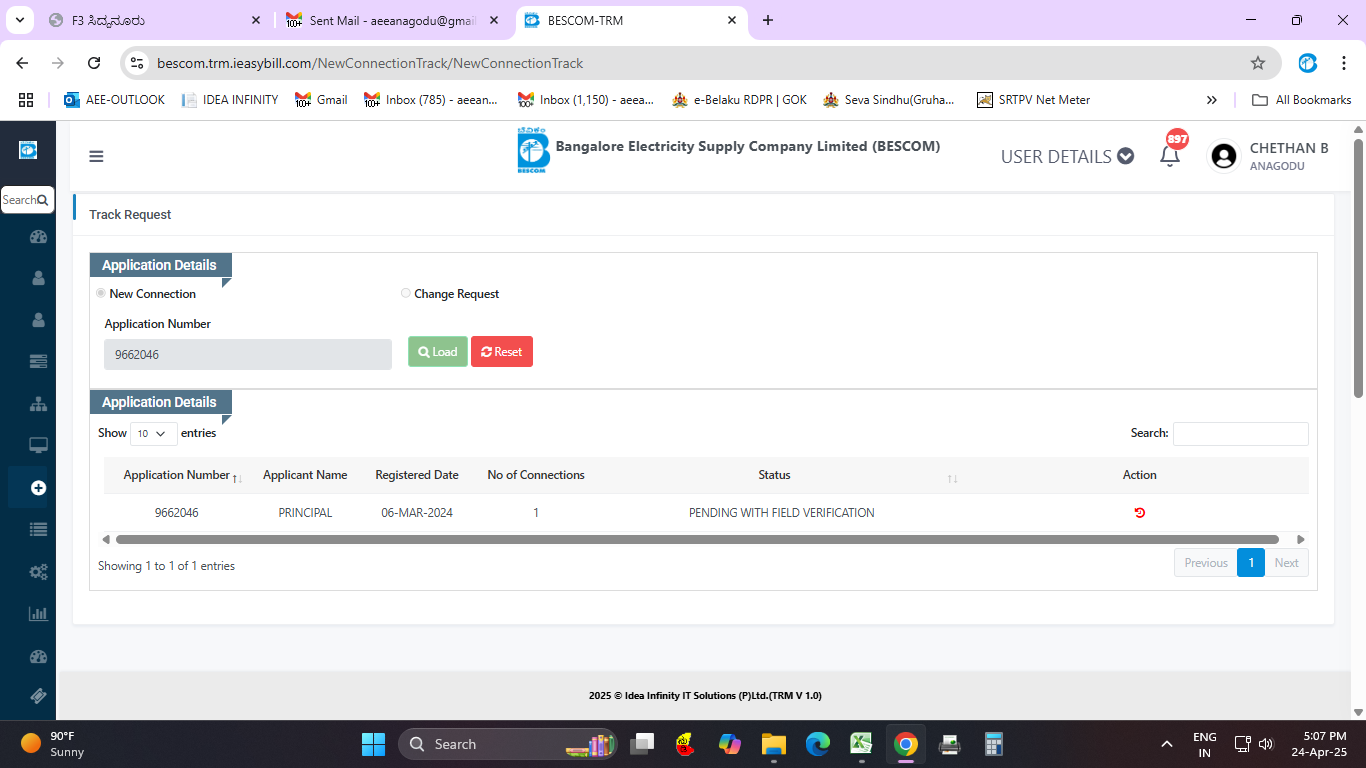Click the gauge icon just above the ticket icon

tap(39, 657)
